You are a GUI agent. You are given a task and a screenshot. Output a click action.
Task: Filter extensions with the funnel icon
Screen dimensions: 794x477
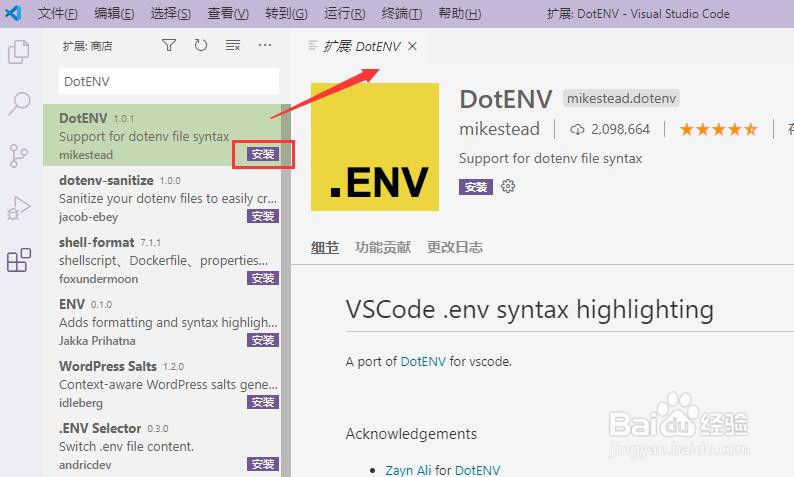(x=169, y=46)
